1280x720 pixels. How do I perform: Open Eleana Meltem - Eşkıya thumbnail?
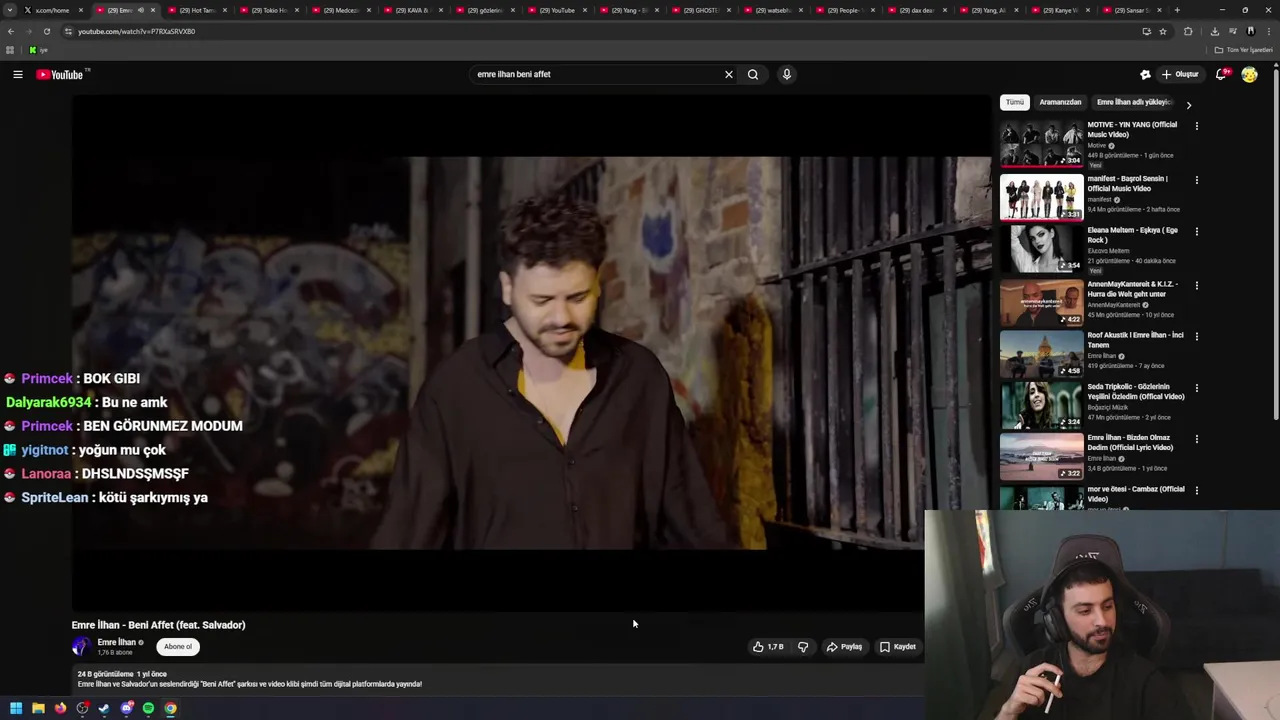1041,248
